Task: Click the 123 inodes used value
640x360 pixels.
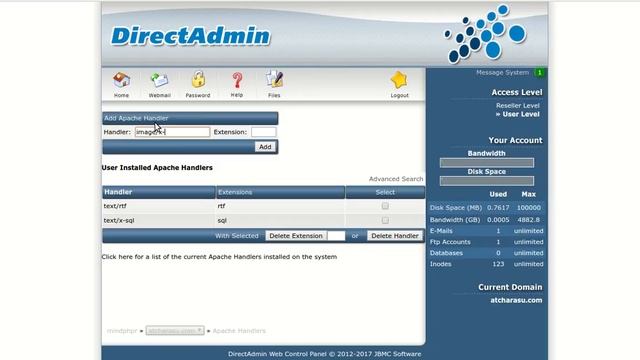Action: click(498, 264)
